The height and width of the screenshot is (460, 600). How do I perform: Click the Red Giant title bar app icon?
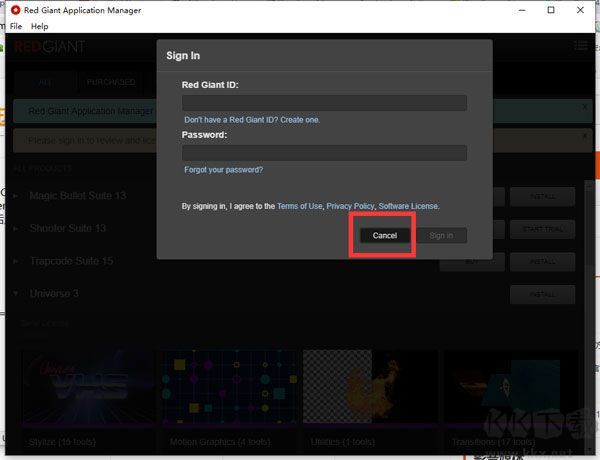click(x=16, y=10)
